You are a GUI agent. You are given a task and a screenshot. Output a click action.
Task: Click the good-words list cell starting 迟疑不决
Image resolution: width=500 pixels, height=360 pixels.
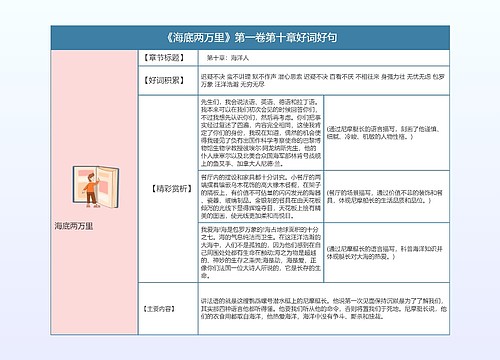click(323, 80)
